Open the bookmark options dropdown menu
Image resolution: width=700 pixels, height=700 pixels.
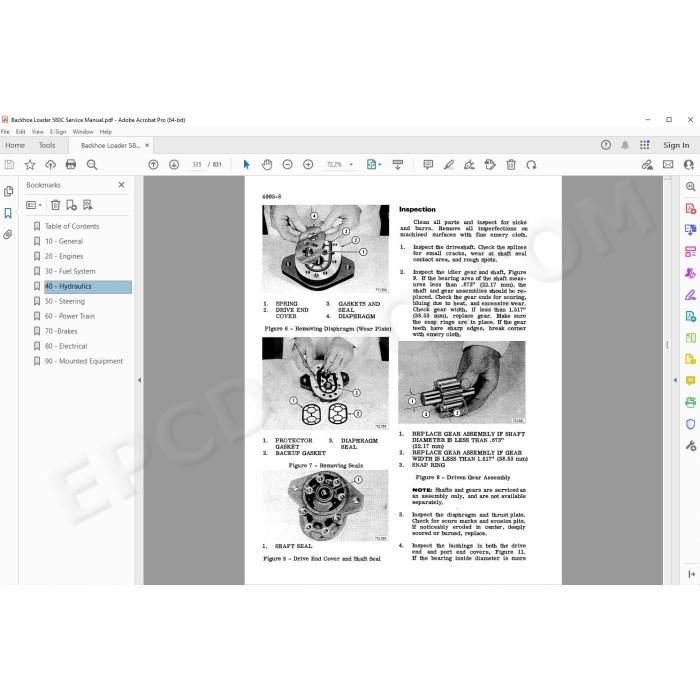34,205
